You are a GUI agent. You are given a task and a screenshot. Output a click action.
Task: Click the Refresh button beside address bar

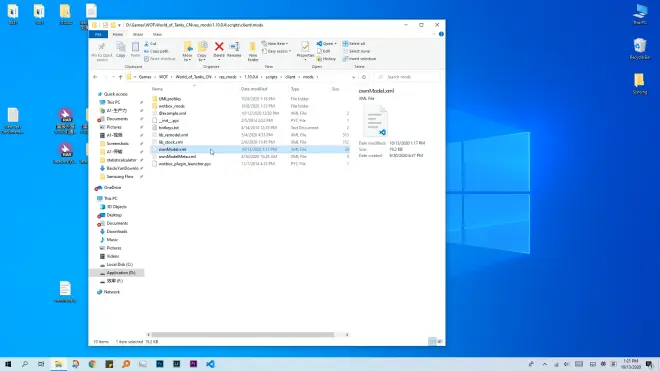click(364, 77)
